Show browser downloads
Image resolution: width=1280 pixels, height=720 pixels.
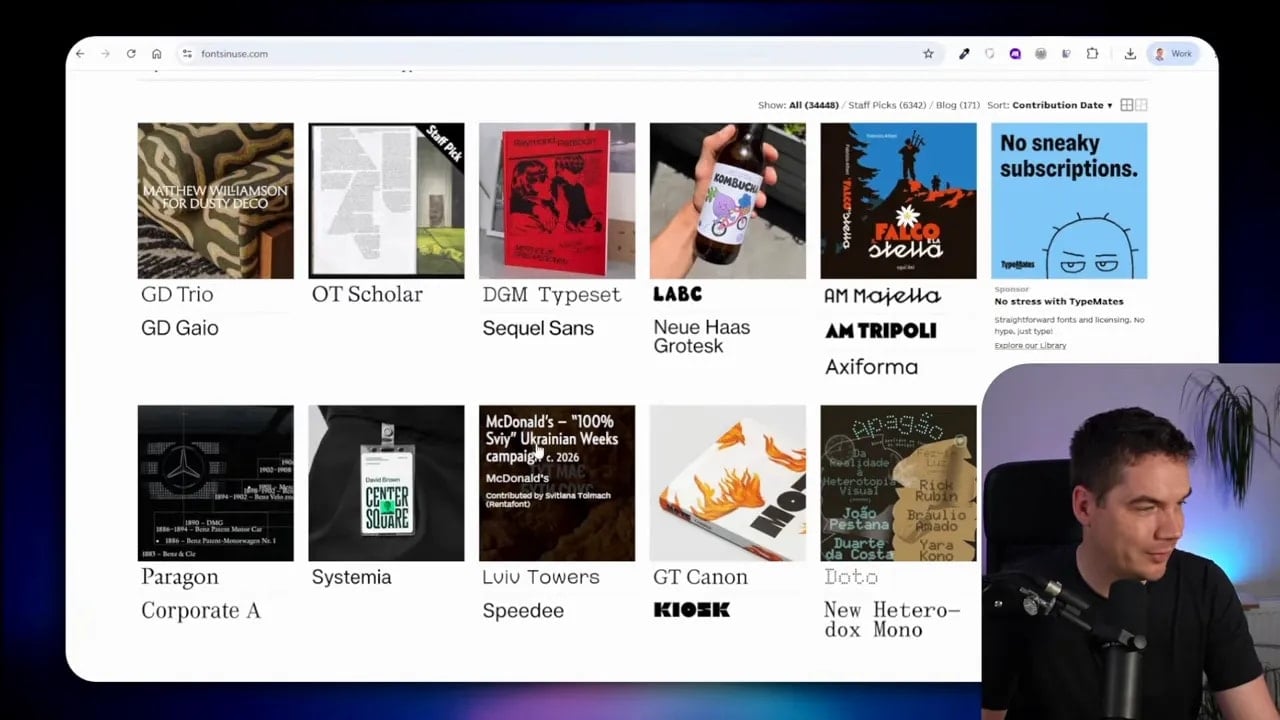[1130, 54]
